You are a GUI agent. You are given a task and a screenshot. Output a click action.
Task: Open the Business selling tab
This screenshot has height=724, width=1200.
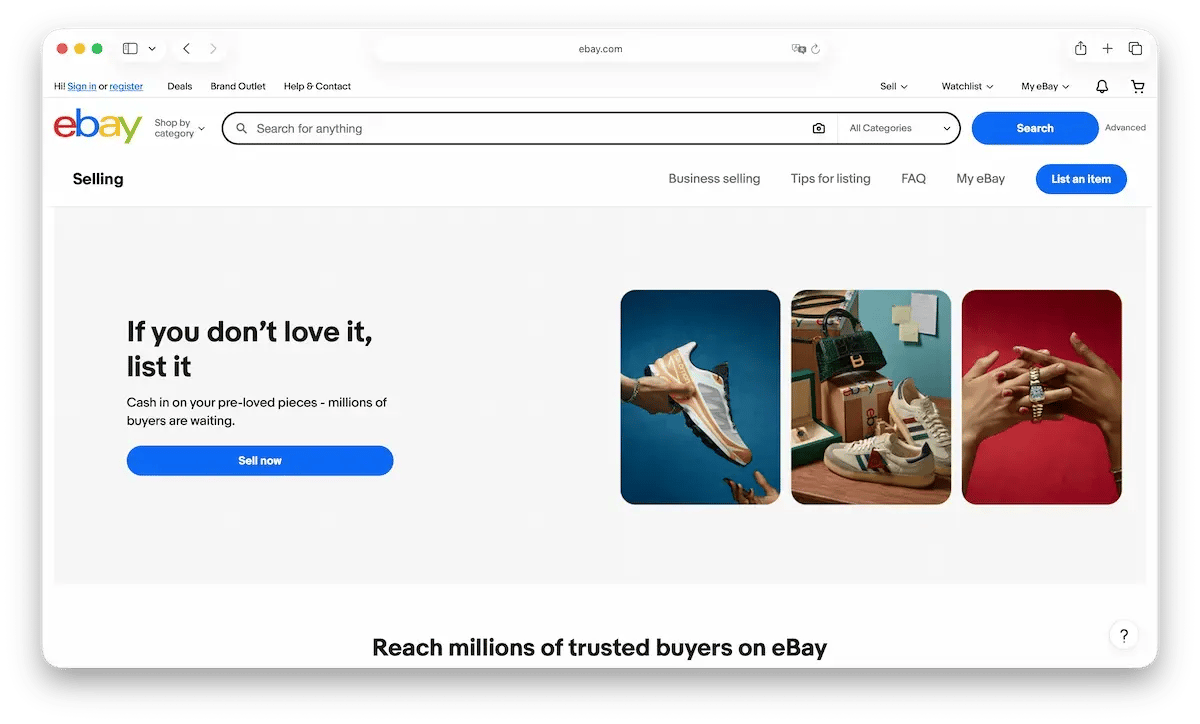point(714,179)
